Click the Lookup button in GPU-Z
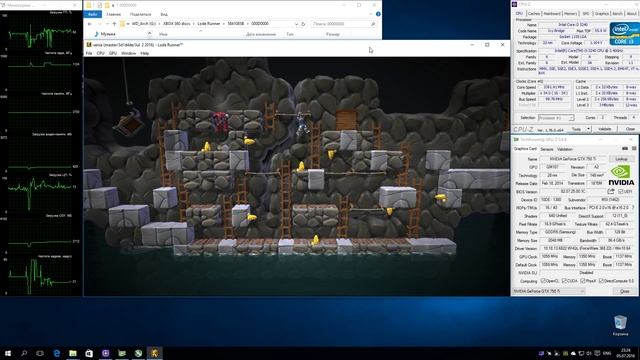 [x=622, y=159]
